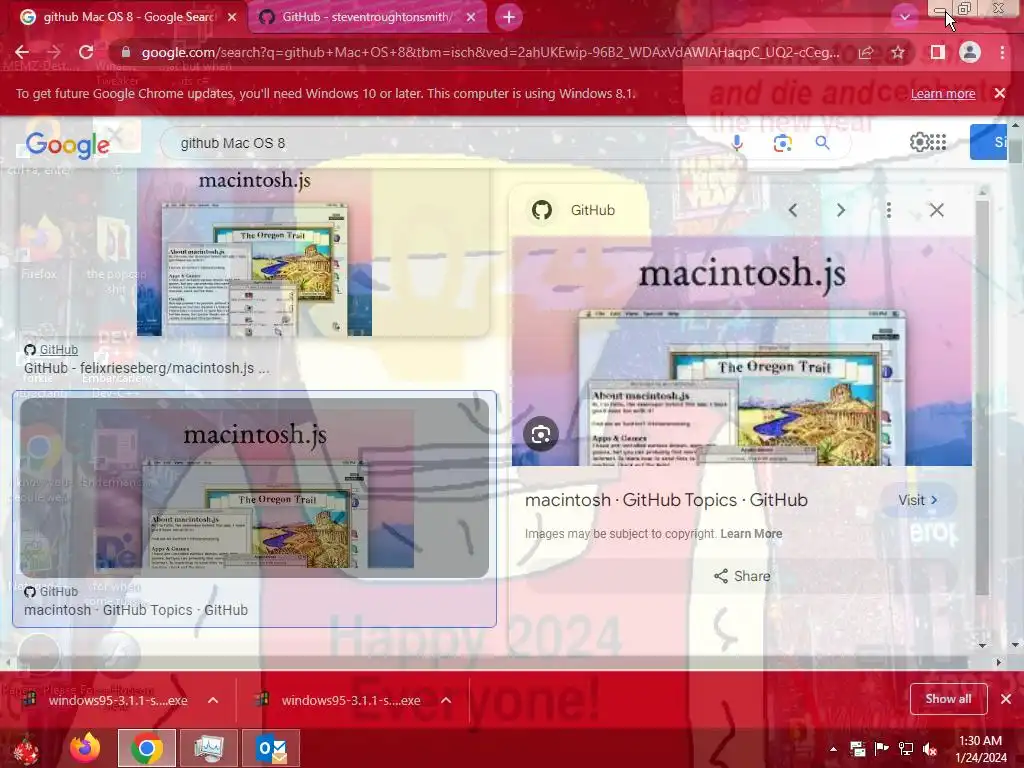Open the felixrieseberg macintosh.js image result
The width and height of the screenshot is (1024, 768).
click(255, 253)
